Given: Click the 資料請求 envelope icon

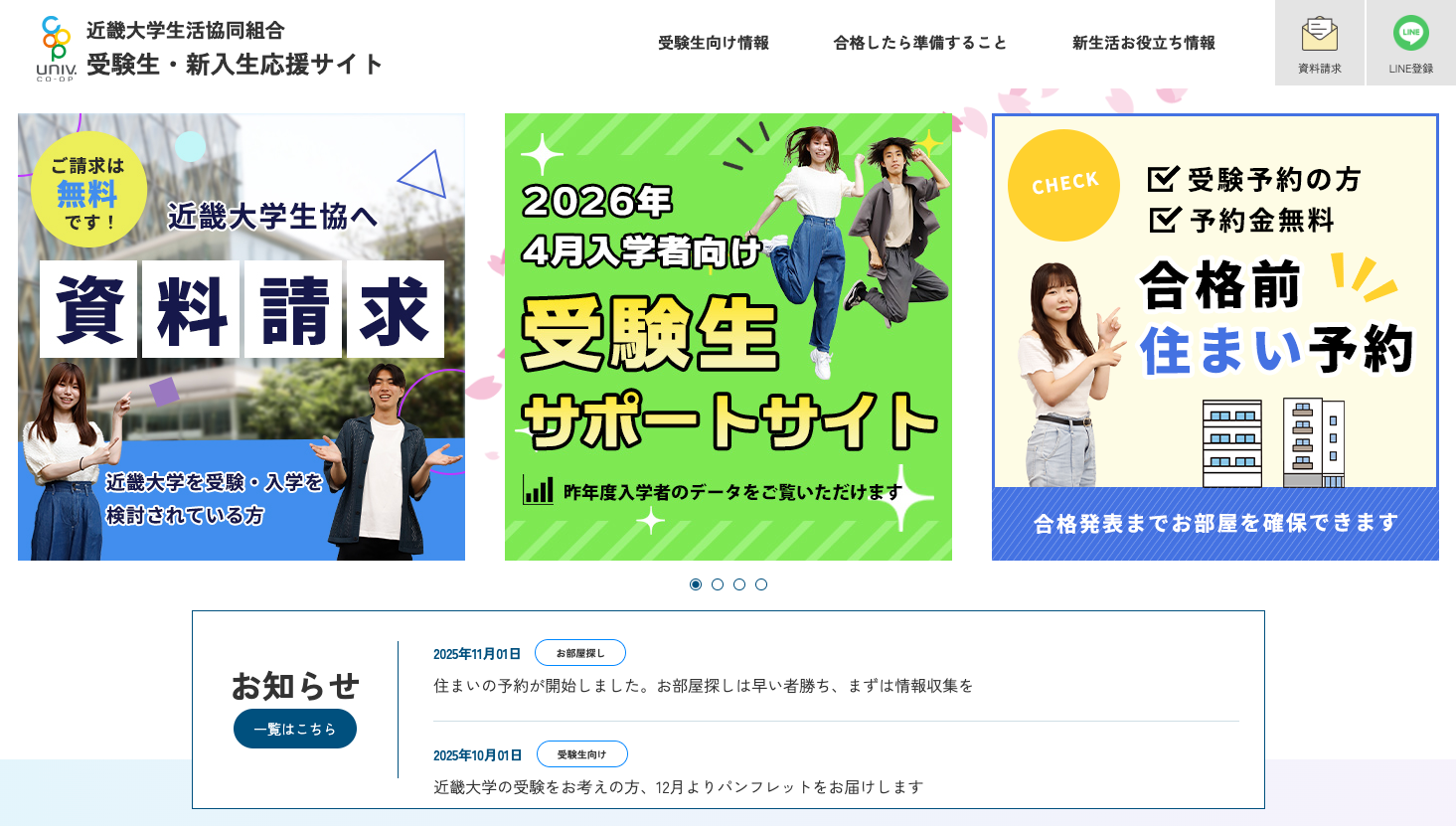Looking at the screenshot, I should coord(1320,34).
